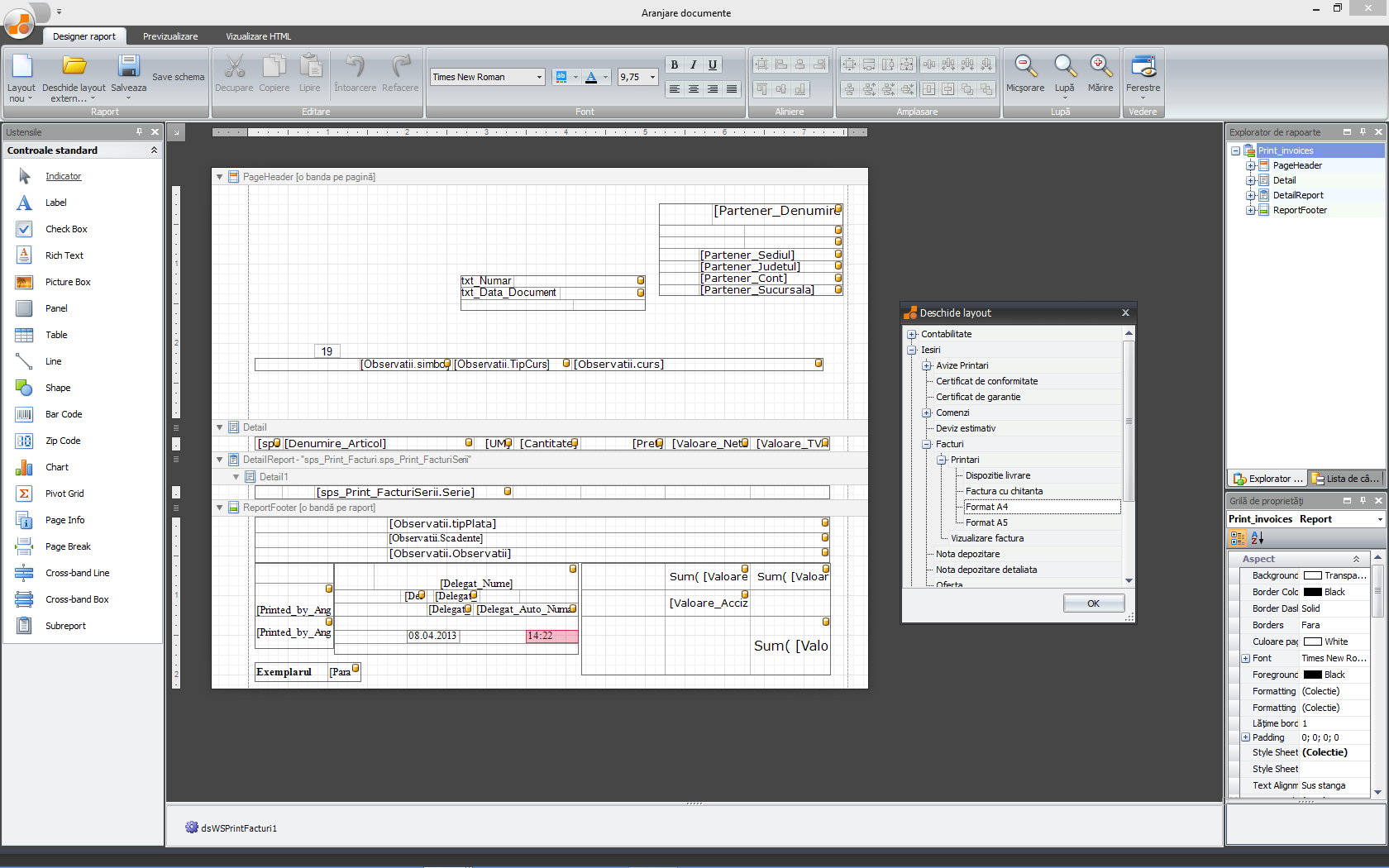Image resolution: width=1389 pixels, height=868 pixels.
Task: Open the Vizualizare HTML tab
Action: (x=258, y=36)
